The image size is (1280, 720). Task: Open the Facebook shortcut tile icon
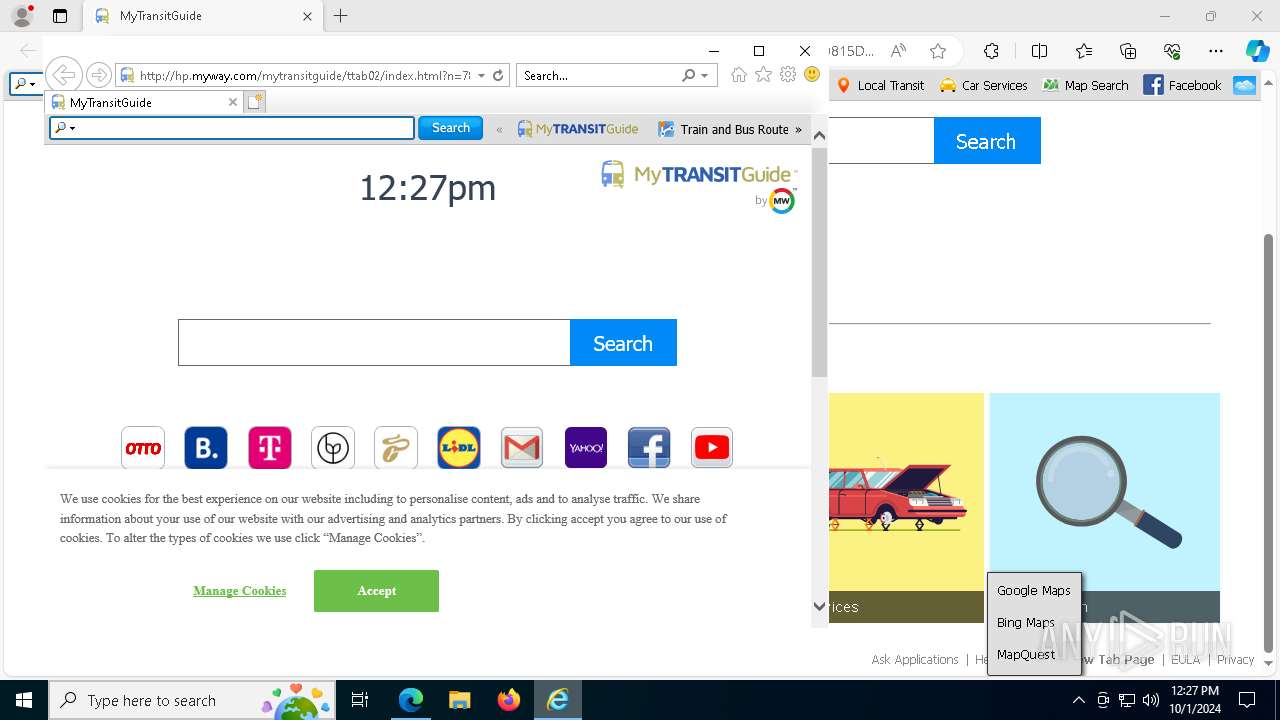pyautogui.click(x=649, y=448)
